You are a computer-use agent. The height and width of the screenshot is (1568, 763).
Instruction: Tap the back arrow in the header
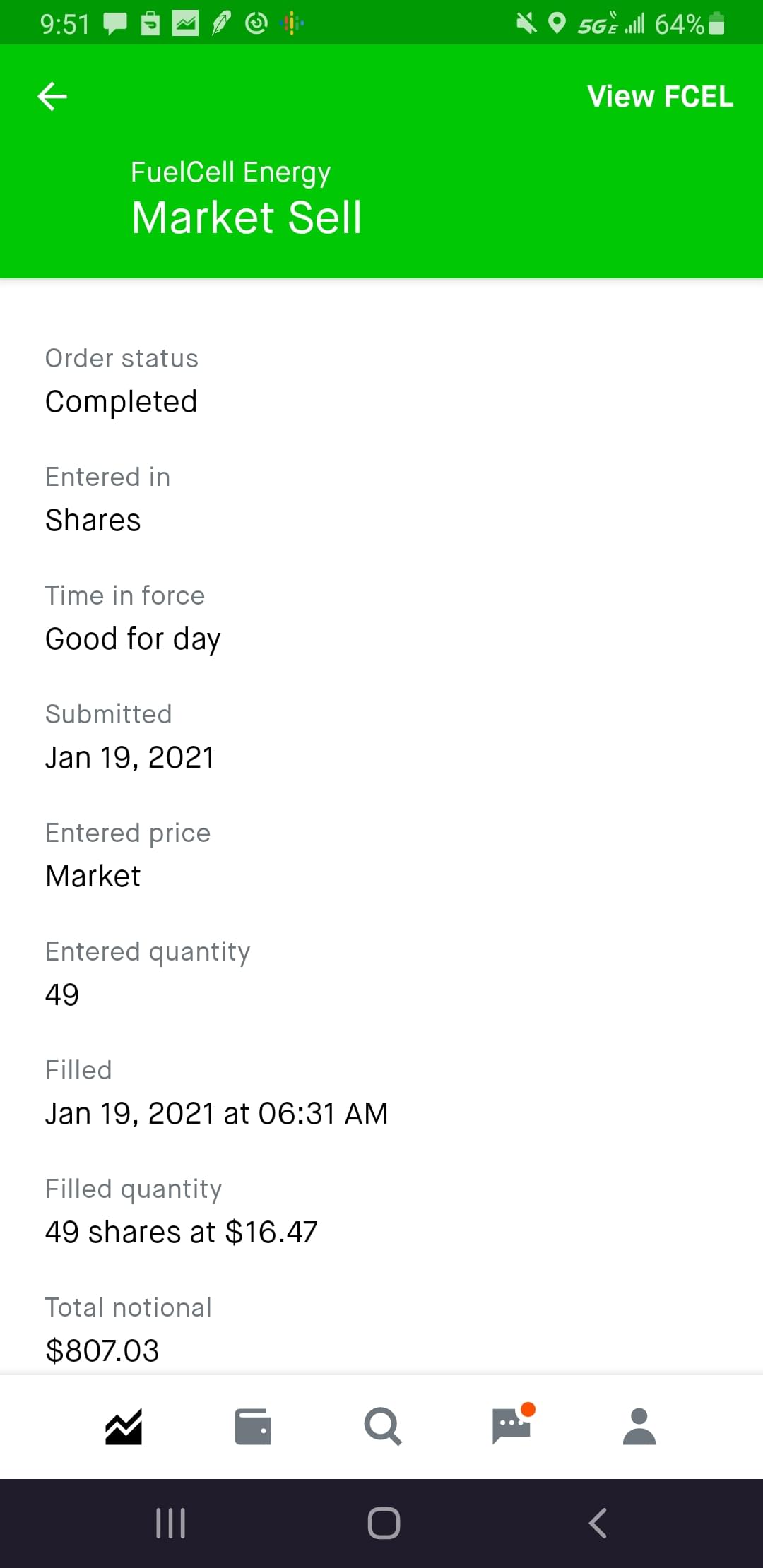[52, 96]
